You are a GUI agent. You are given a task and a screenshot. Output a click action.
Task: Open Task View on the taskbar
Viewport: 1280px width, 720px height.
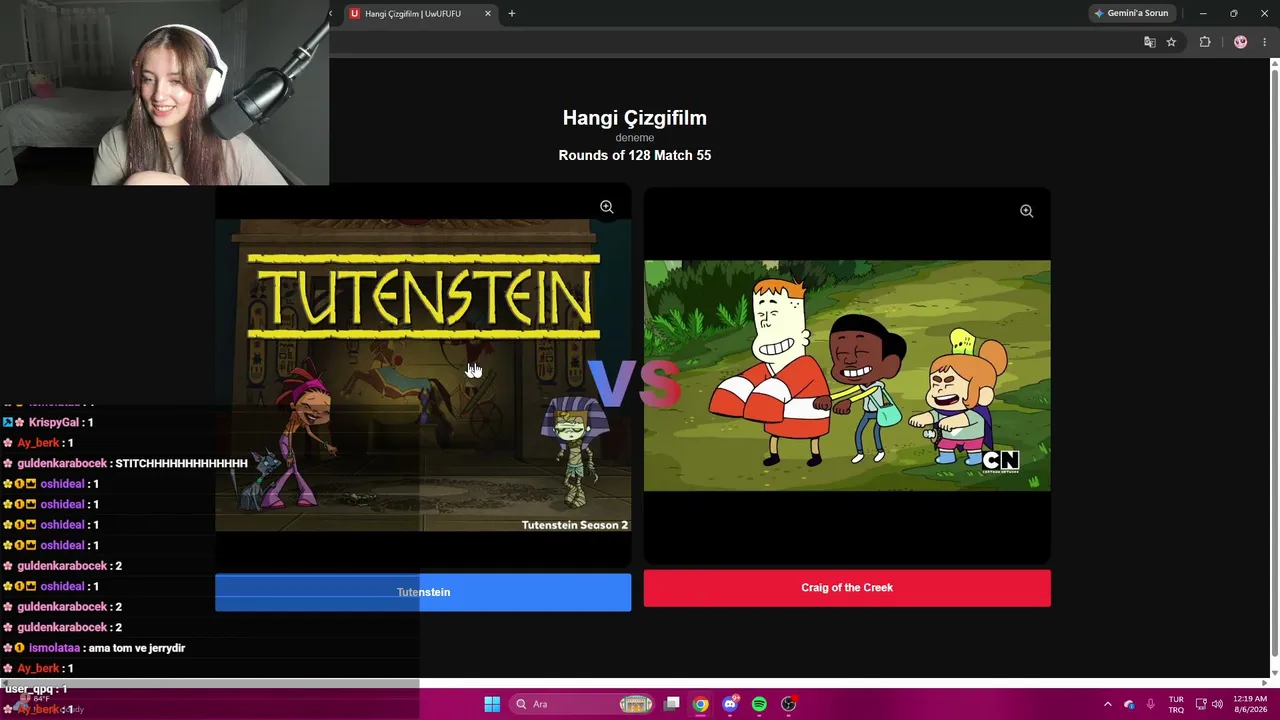pos(672,704)
